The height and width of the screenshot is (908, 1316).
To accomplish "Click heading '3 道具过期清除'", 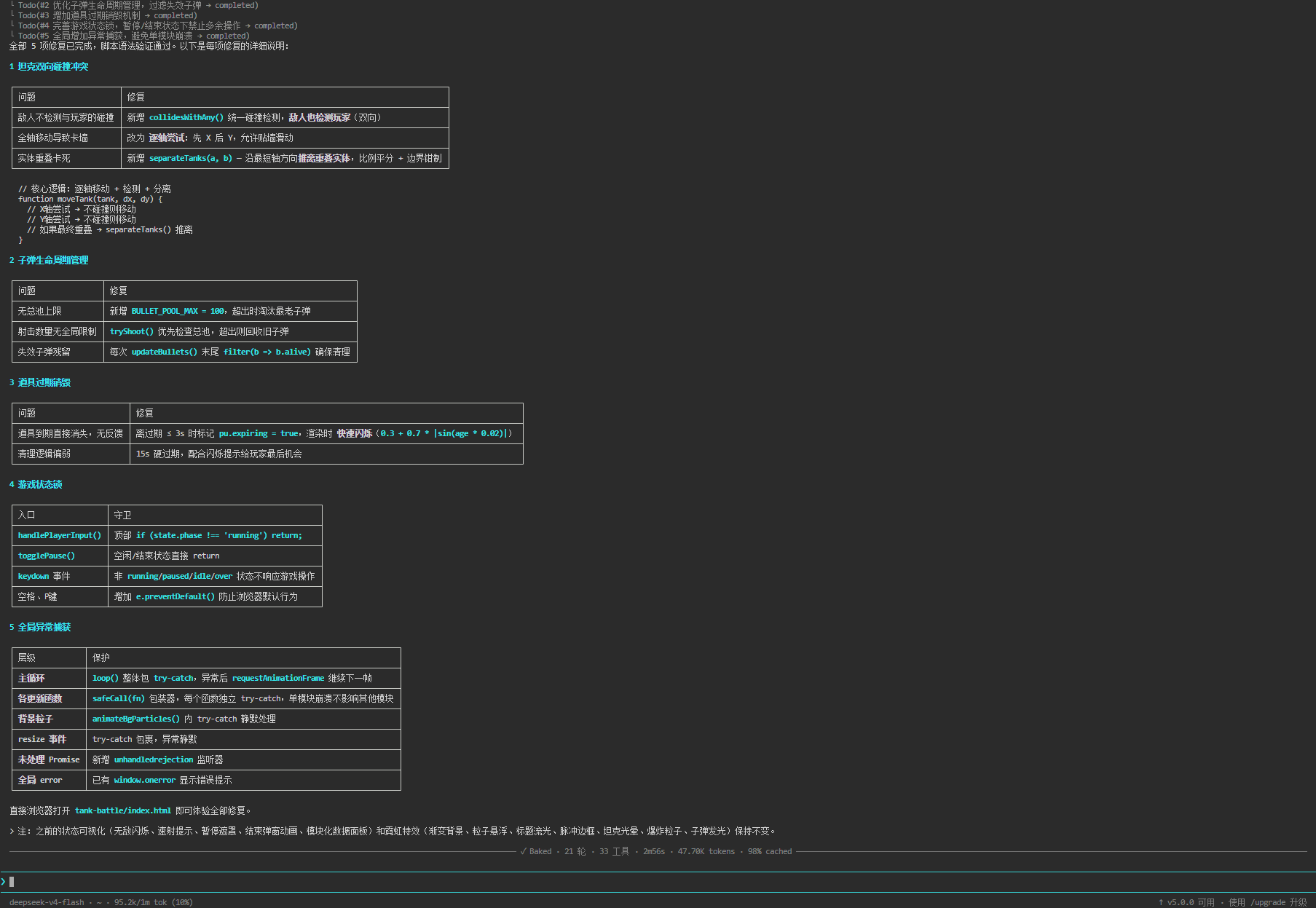I will (x=40, y=382).
